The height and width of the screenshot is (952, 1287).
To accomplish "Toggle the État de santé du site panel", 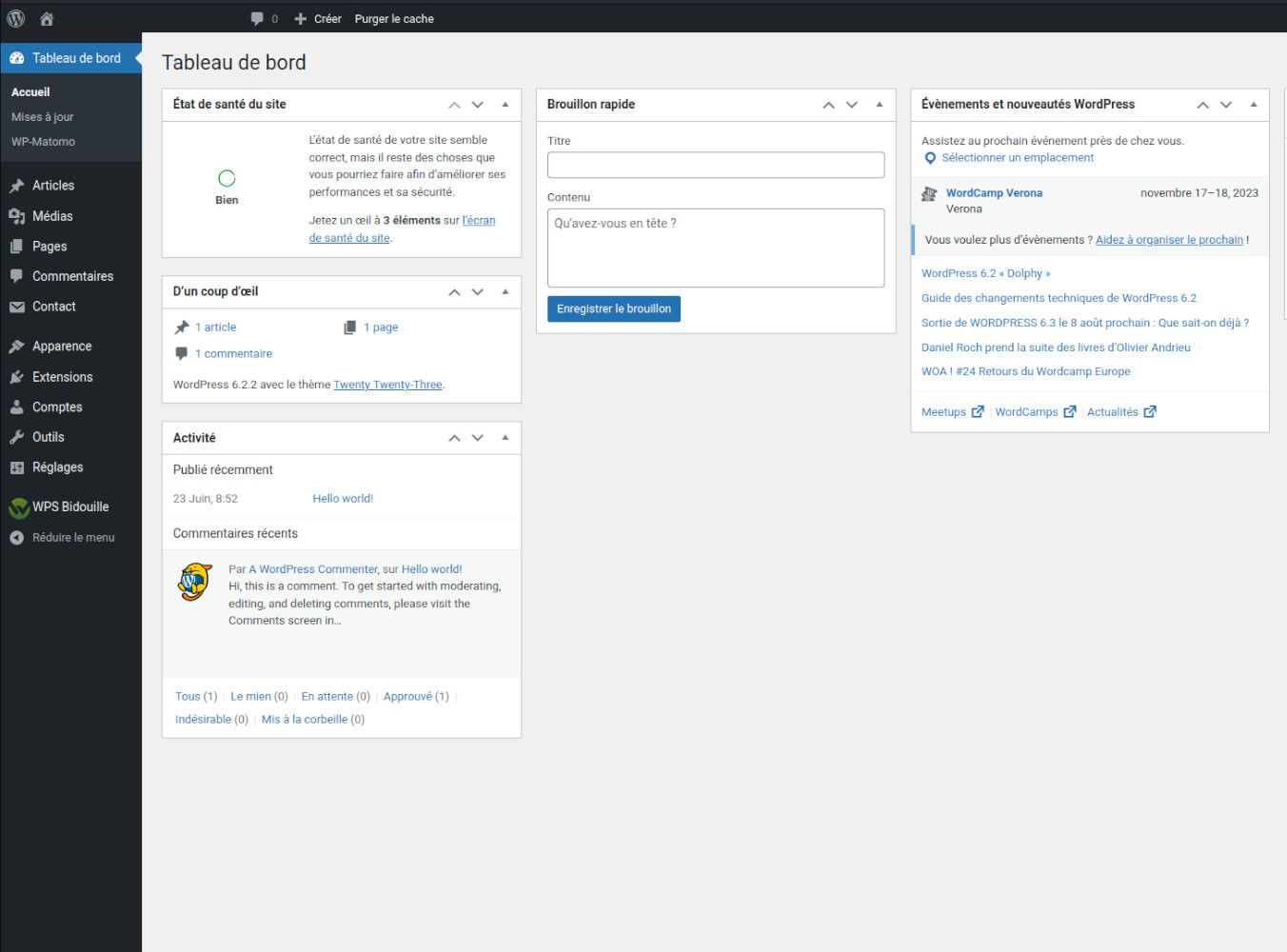I will (505, 105).
